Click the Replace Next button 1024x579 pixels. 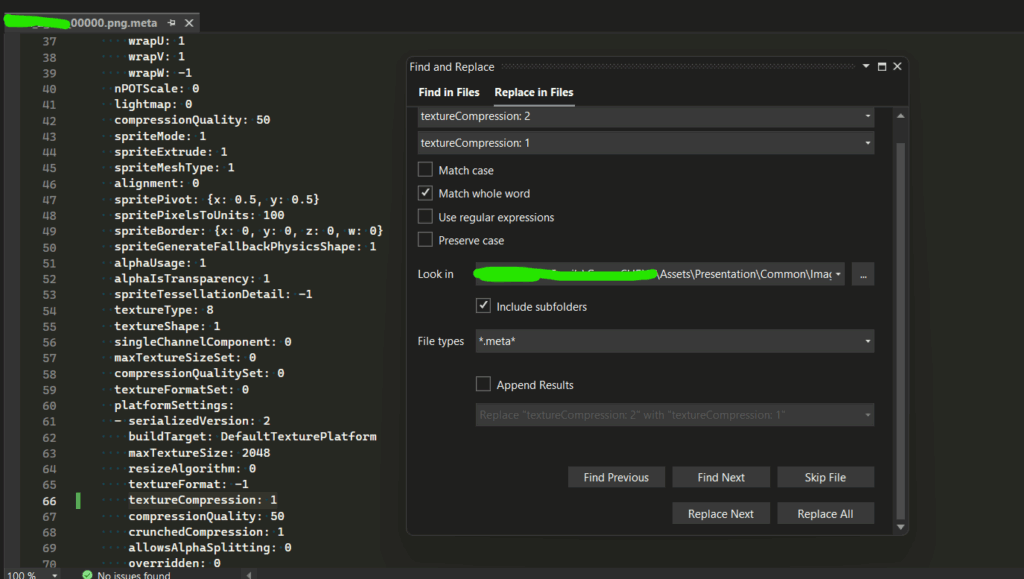(x=721, y=514)
